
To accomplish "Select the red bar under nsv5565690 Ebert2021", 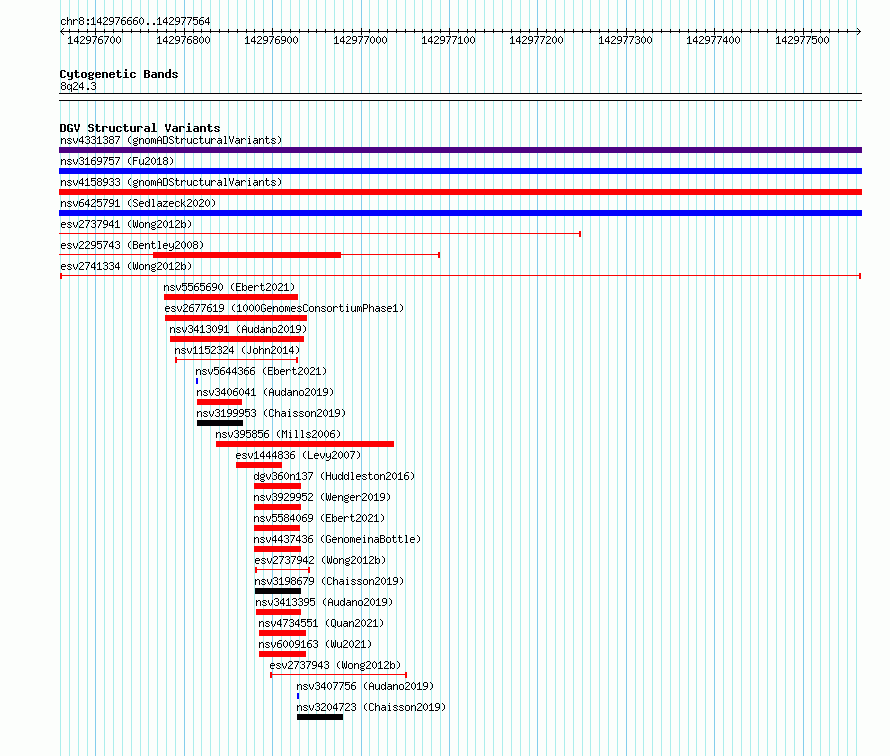I will (x=231, y=297).
